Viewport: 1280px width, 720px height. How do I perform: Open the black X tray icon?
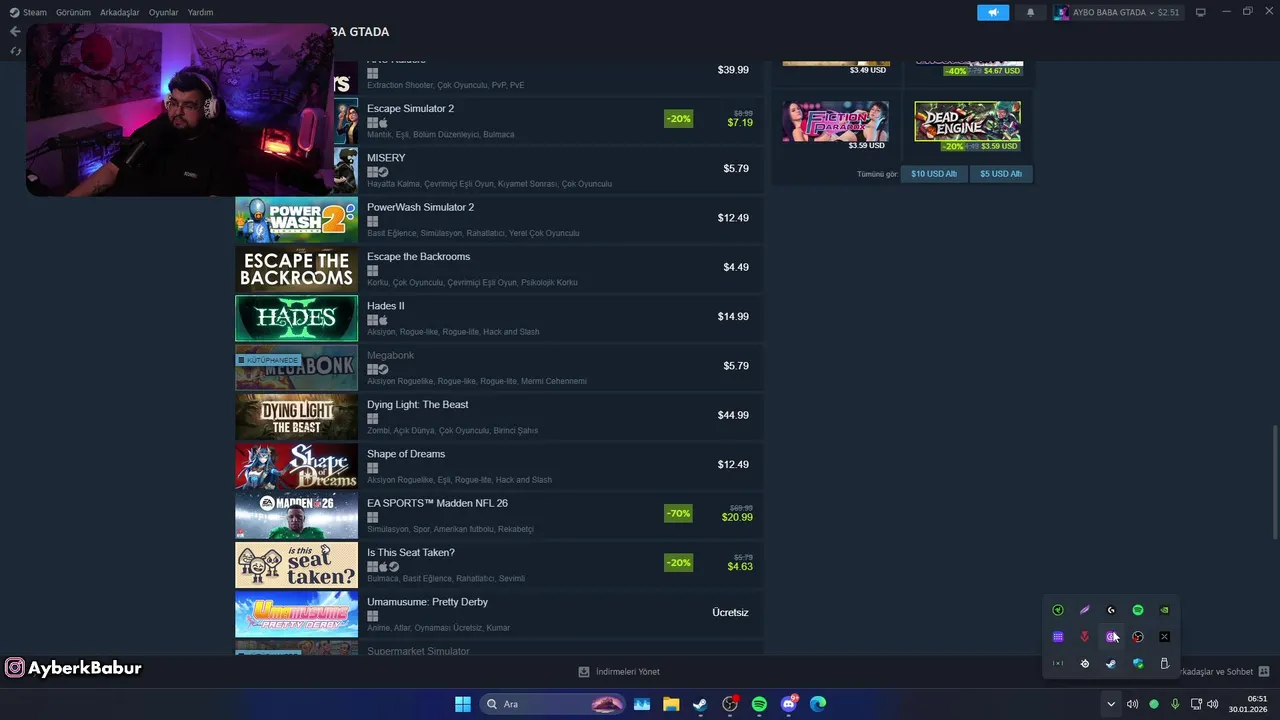tap(1164, 637)
